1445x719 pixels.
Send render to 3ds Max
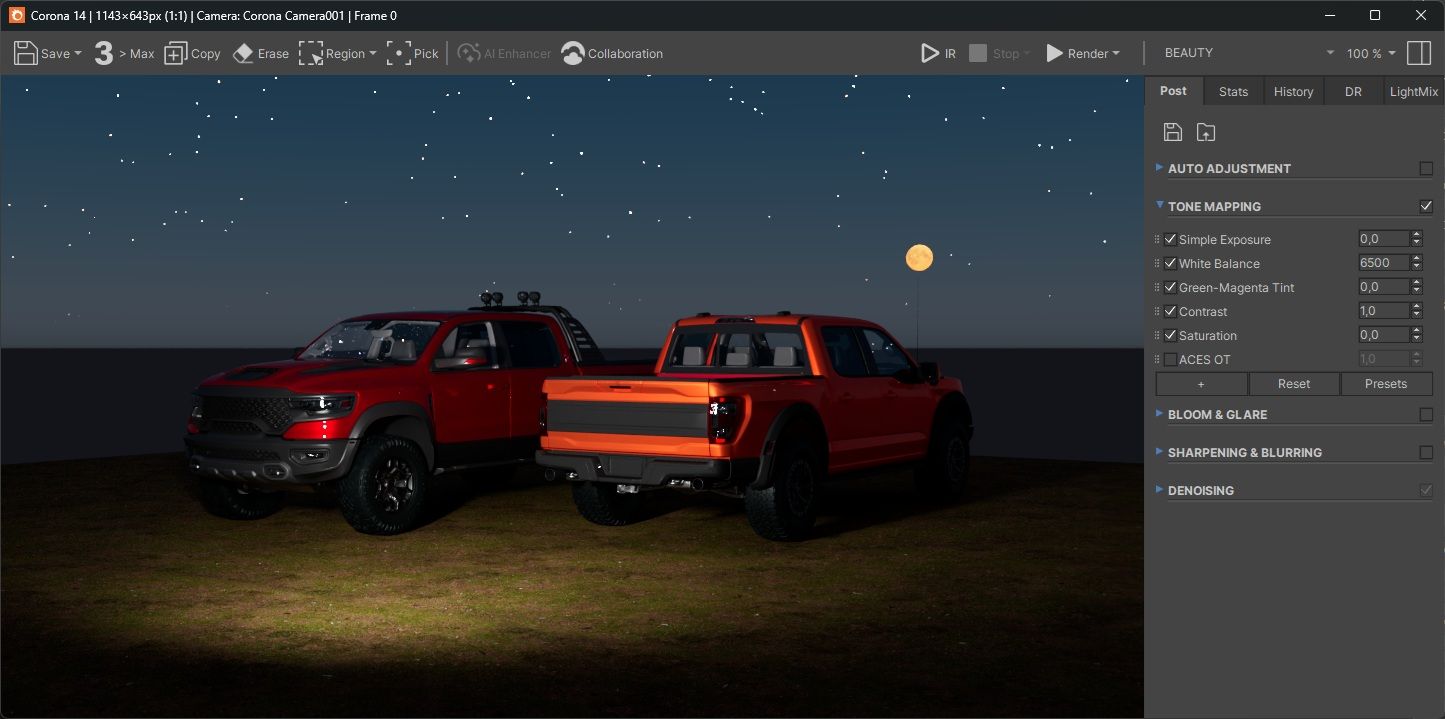click(x=123, y=54)
